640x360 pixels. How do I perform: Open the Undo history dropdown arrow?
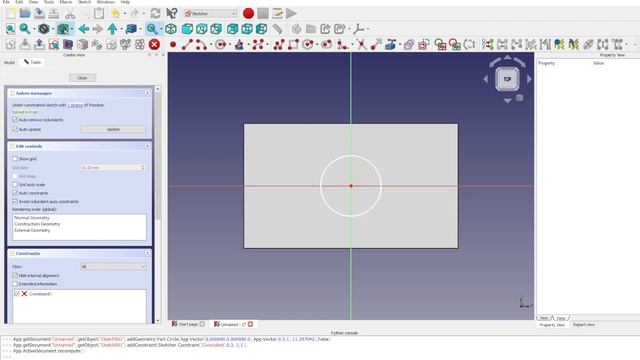point(124,13)
